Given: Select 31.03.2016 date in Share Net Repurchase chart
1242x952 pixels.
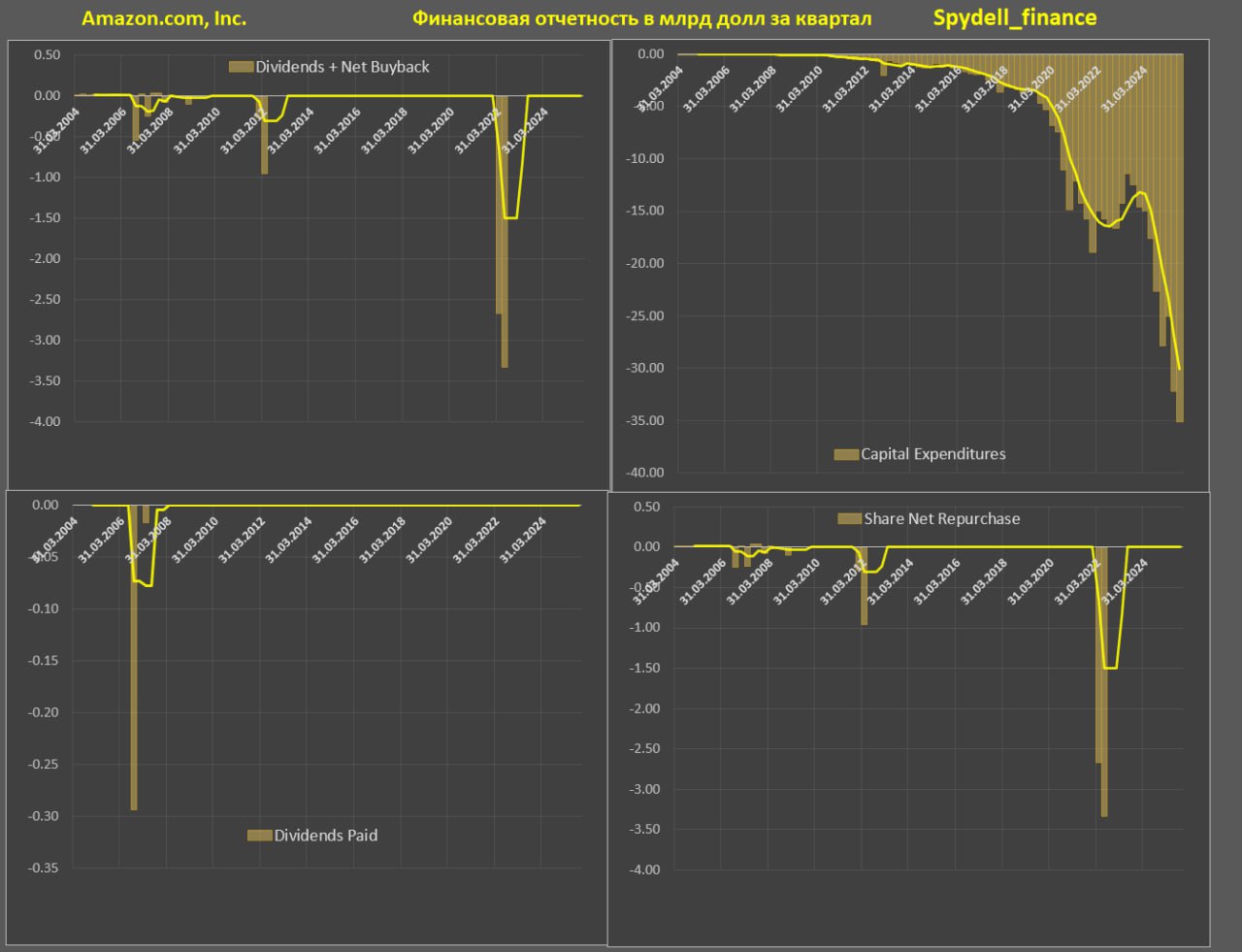Looking at the screenshot, I should pyautogui.click(x=936, y=582).
